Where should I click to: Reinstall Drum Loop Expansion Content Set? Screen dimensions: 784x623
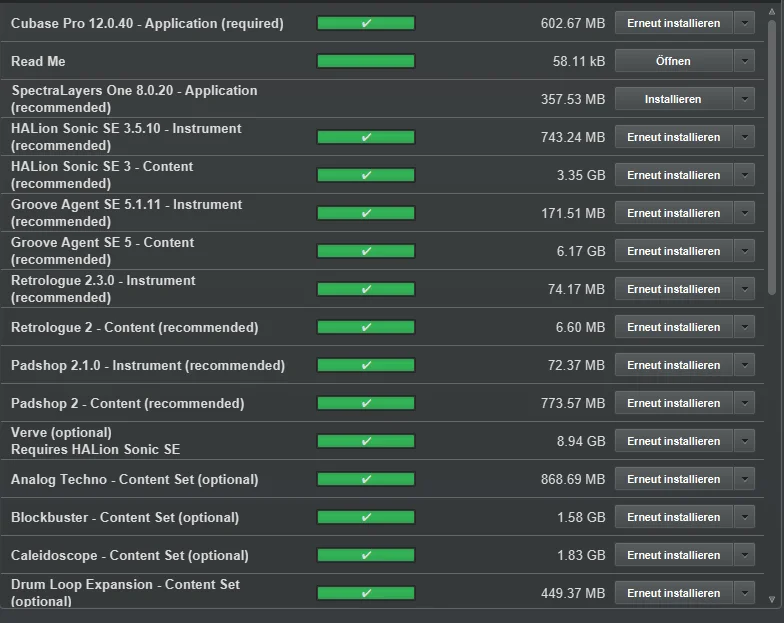pyautogui.click(x=674, y=593)
